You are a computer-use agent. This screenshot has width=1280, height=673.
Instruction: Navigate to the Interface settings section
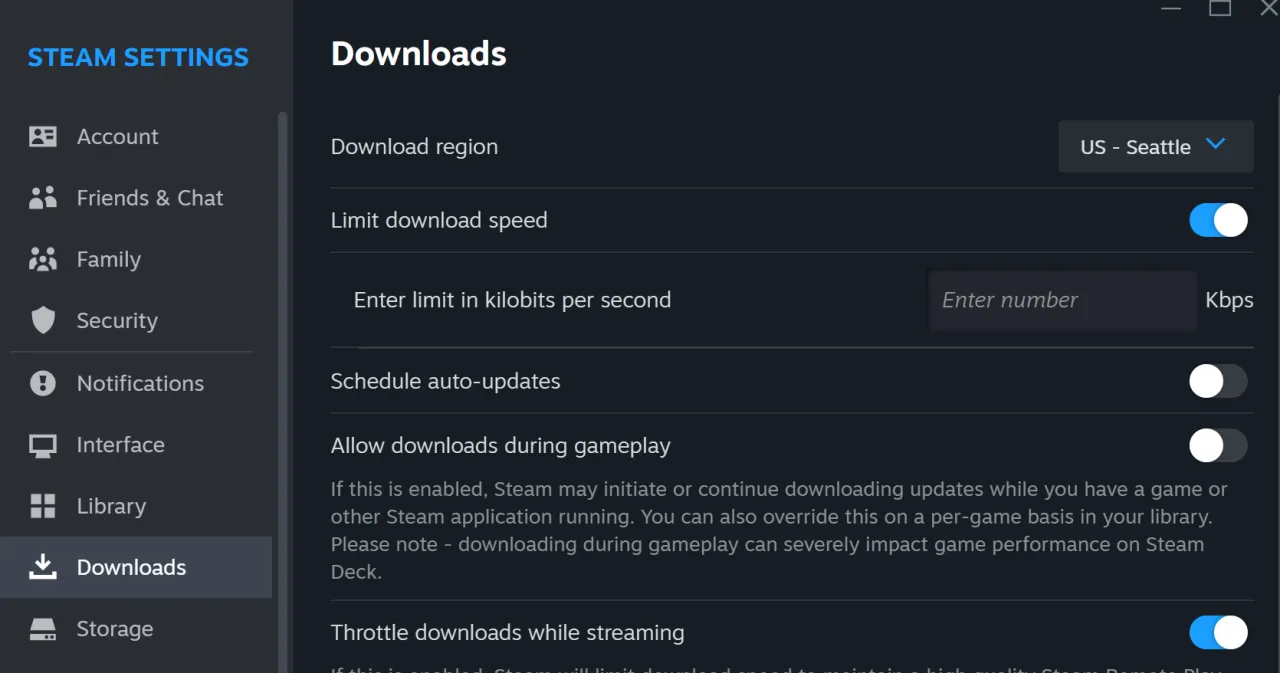[121, 444]
